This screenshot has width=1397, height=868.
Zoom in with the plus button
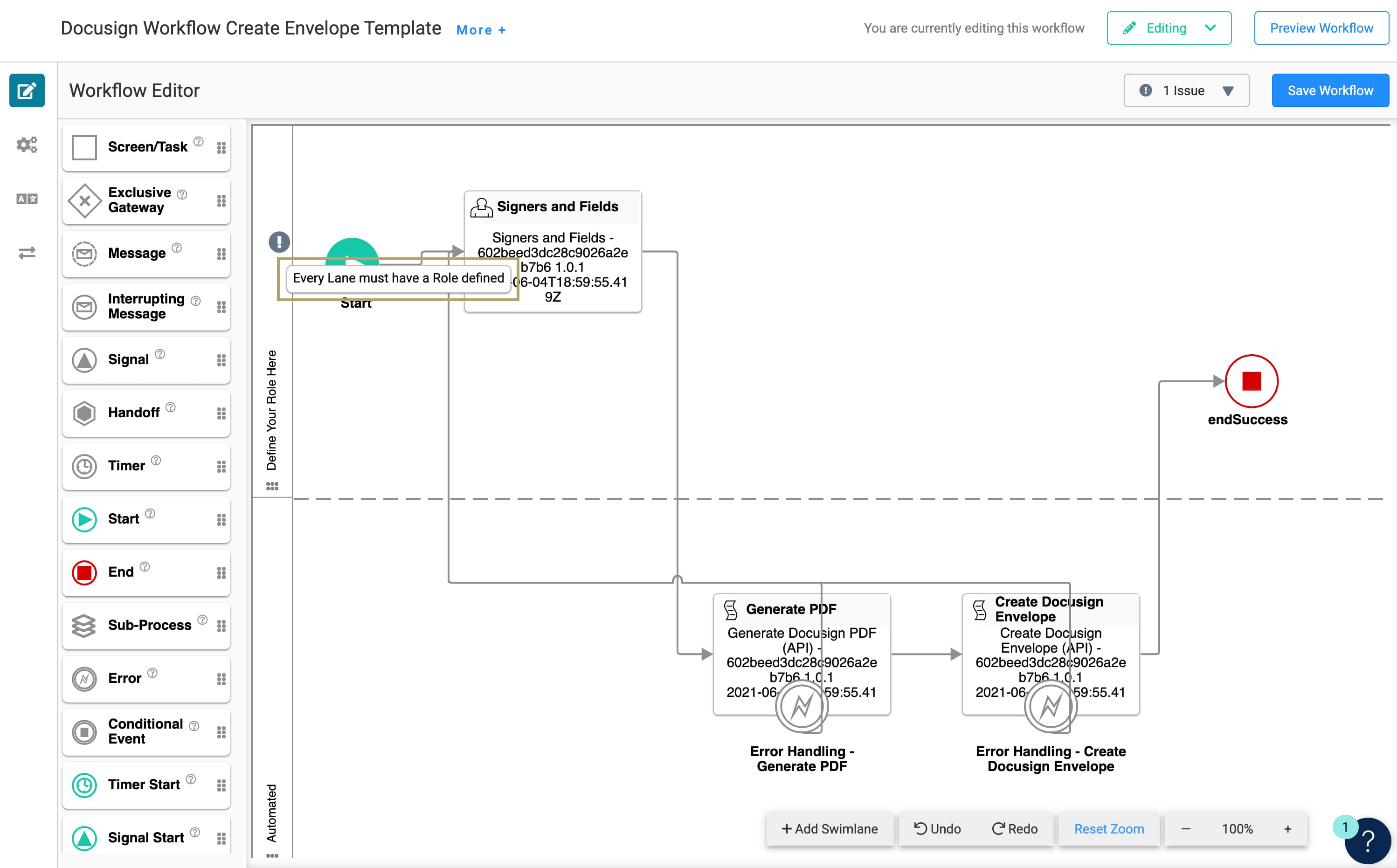click(x=1288, y=829)
